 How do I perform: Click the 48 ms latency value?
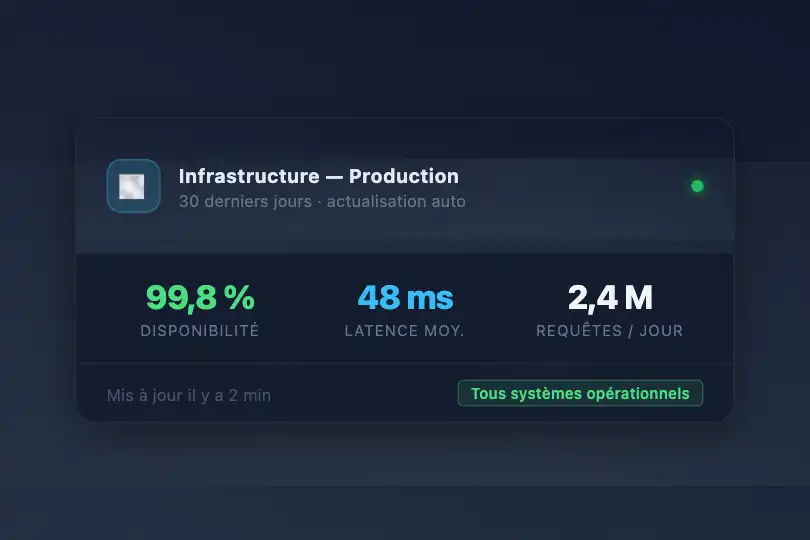click(405, 298)
